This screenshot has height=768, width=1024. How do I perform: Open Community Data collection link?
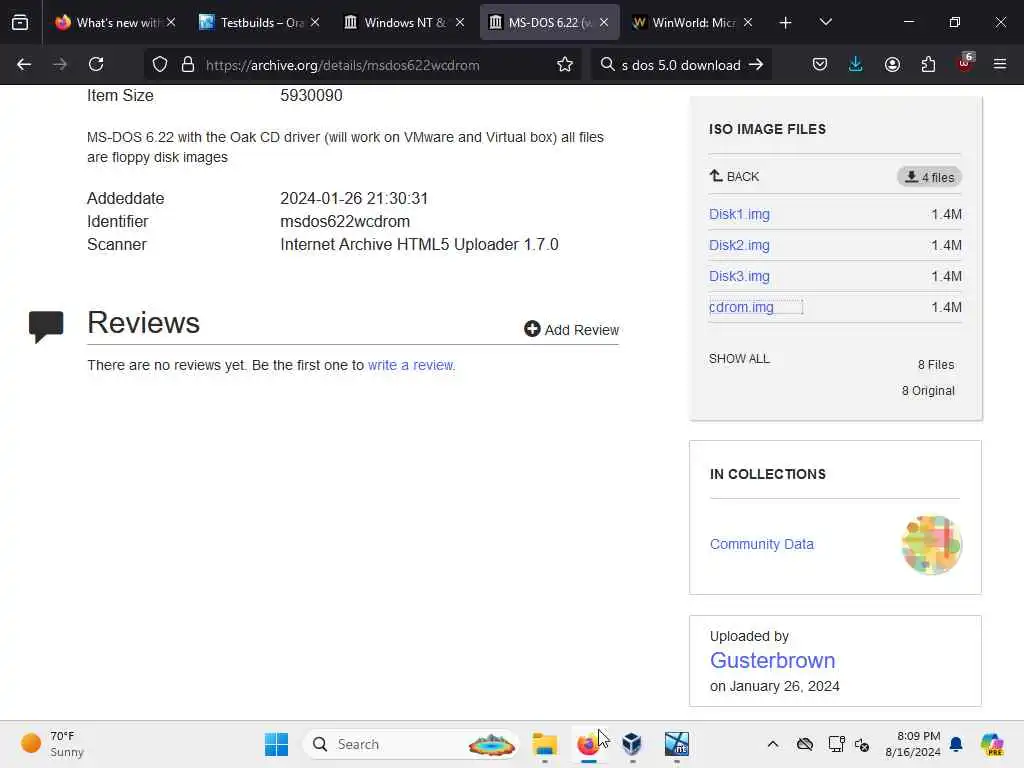(761, 544)
